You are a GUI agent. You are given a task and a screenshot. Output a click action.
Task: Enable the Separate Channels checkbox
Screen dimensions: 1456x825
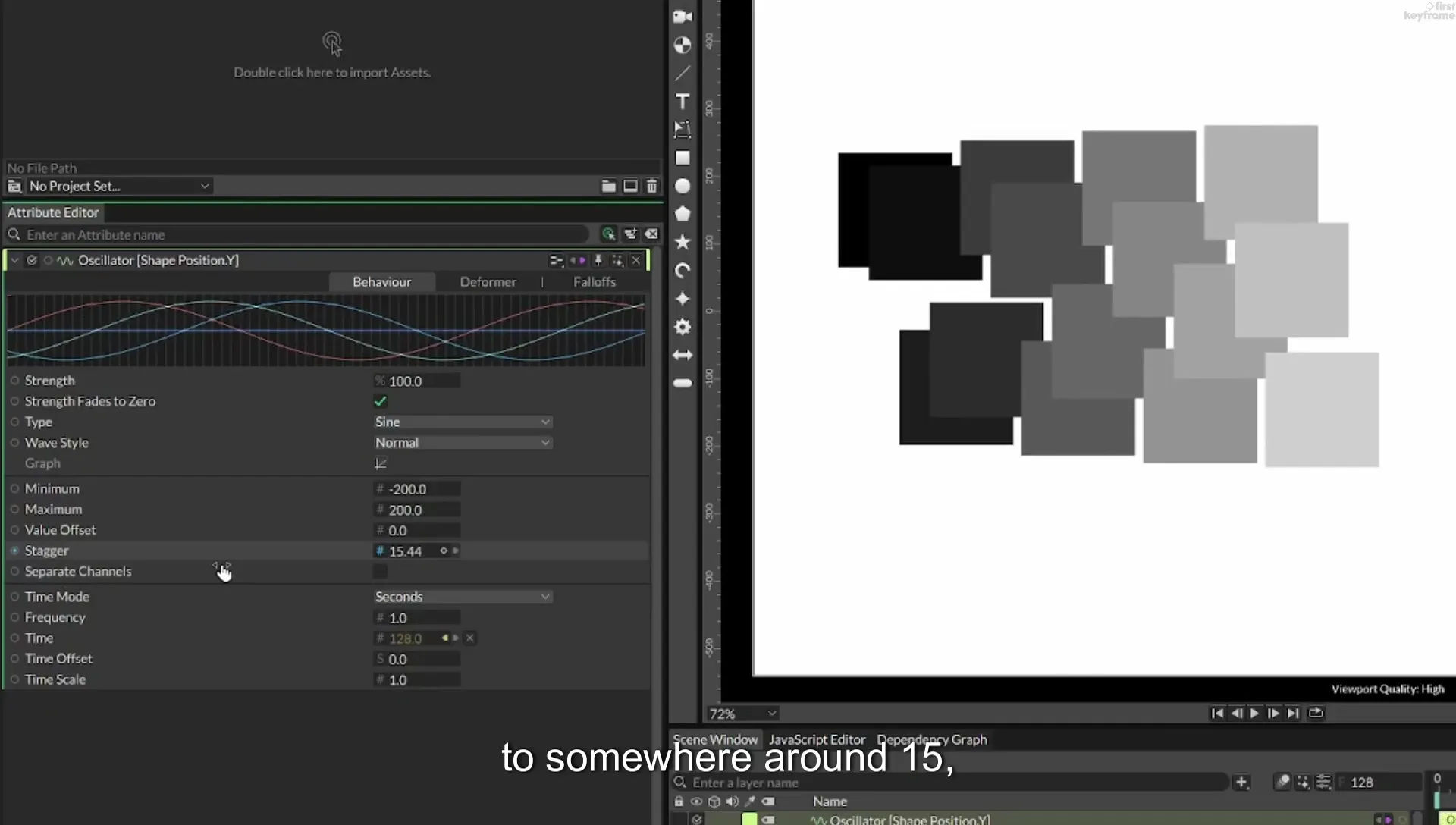(x=380, y=571)
